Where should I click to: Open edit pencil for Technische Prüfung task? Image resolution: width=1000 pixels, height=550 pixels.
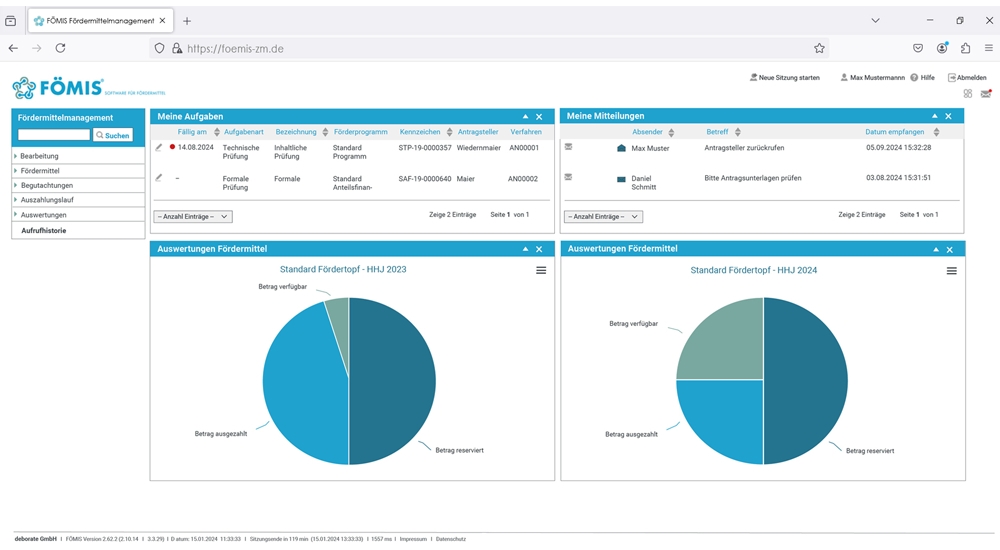[159, 147]
